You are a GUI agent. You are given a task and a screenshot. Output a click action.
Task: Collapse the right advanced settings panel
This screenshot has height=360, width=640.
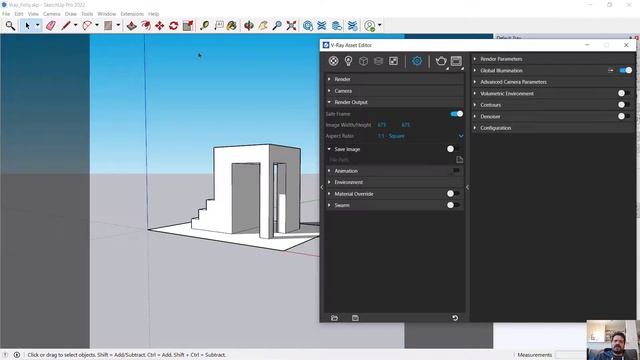click(468, 187)
